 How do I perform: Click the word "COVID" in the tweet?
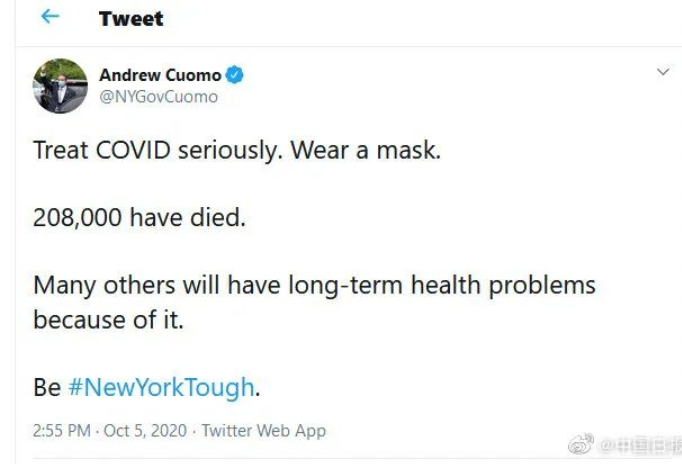click(x=133, y=150)
